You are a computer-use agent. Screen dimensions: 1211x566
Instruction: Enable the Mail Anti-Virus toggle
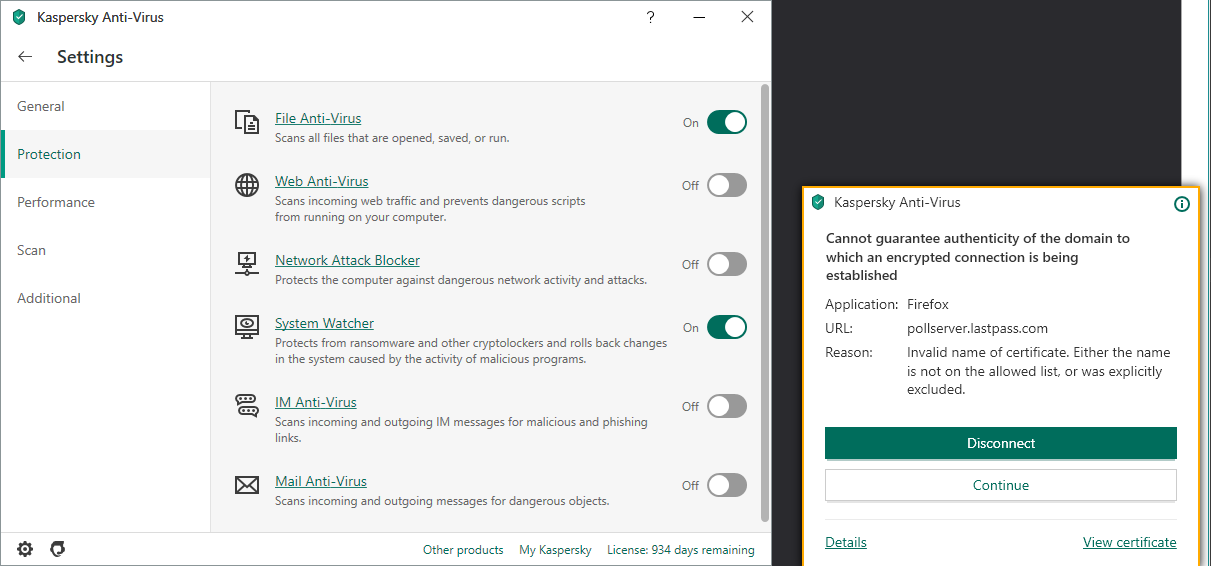tap(727, 485)
